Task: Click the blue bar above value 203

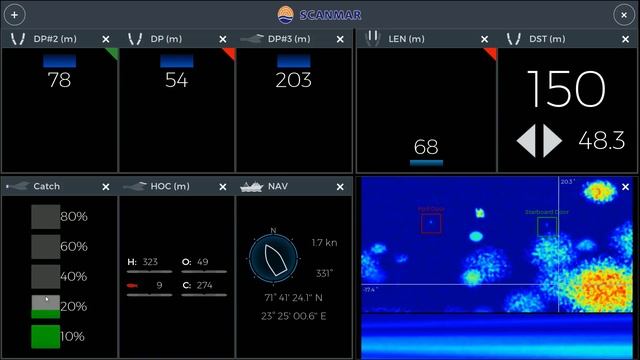Action: click(294, 61)
